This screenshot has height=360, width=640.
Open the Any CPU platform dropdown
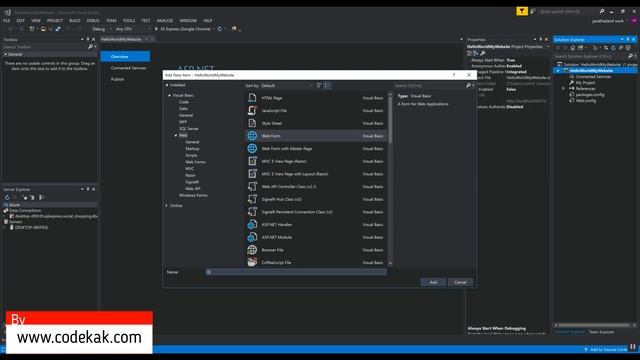pyautogui.click(x=133, y=29)
